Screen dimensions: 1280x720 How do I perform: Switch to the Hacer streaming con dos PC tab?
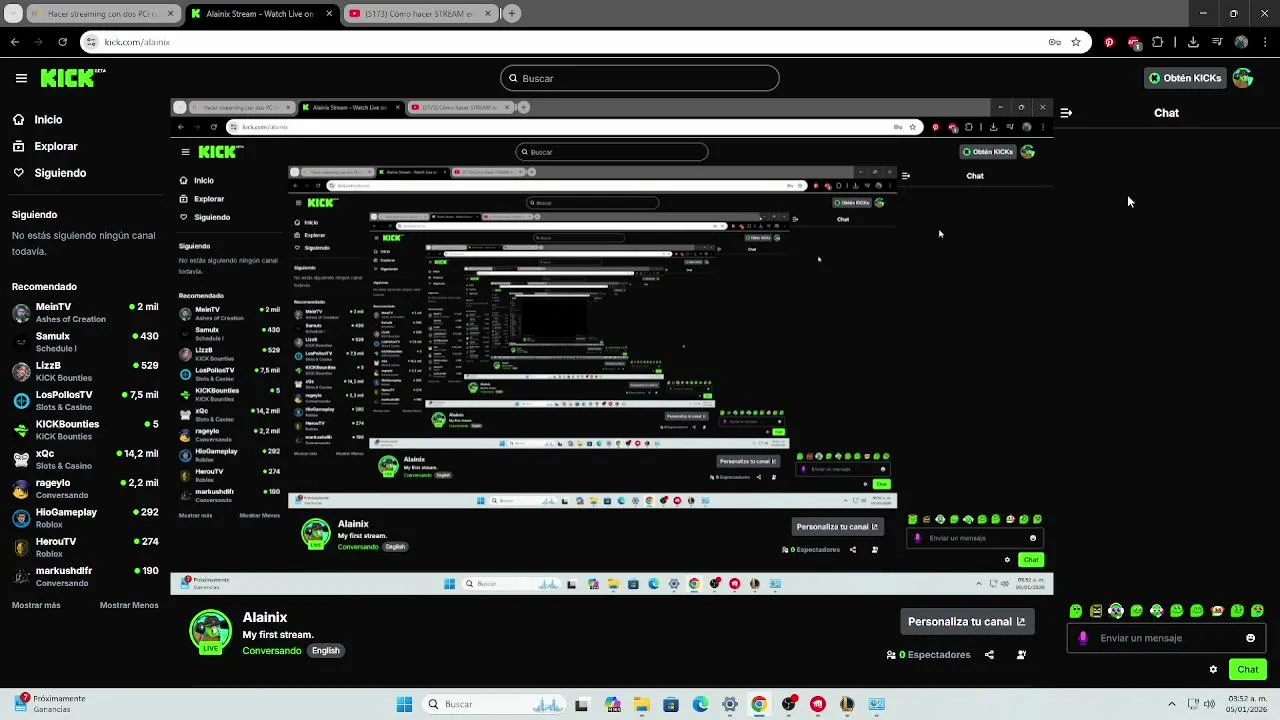click(102, 14)
